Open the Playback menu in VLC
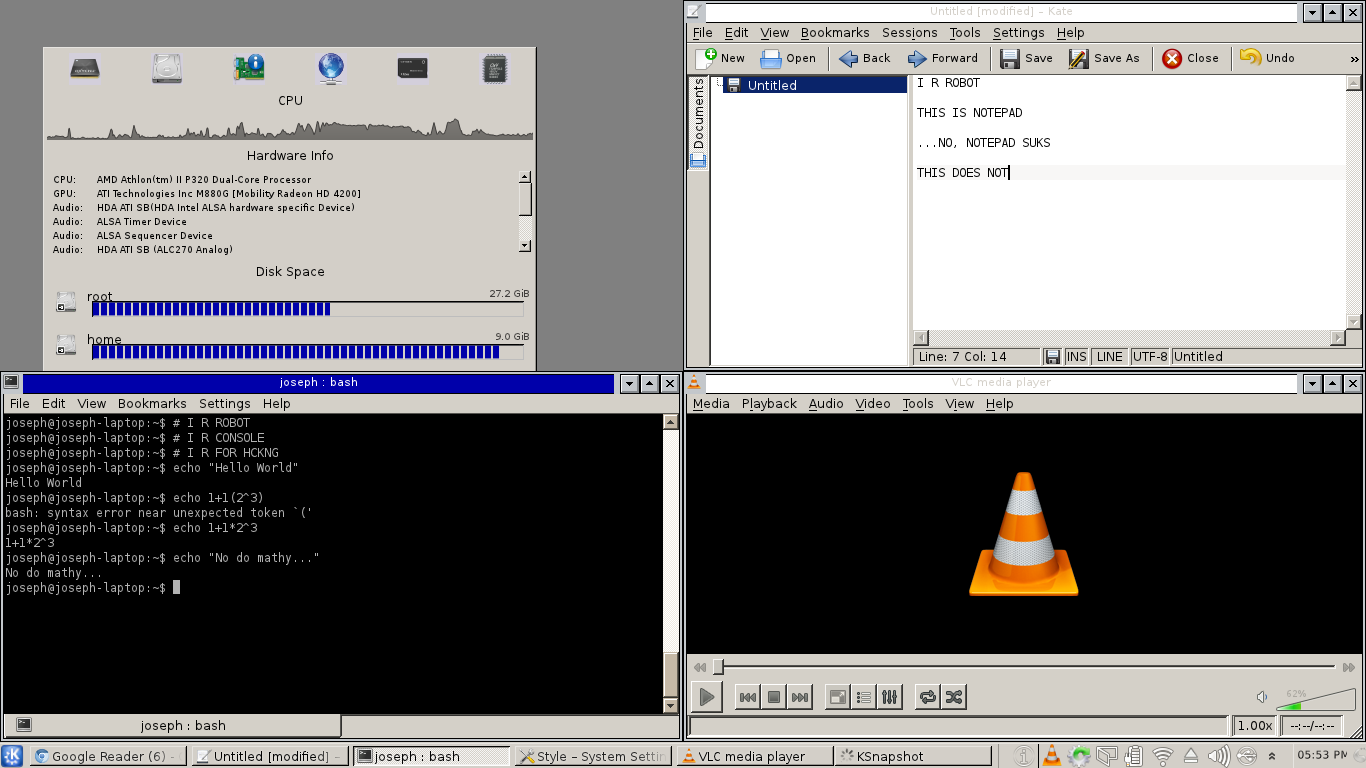The width and height of the screenshot is (1366, 768). (x=769, y=404)
